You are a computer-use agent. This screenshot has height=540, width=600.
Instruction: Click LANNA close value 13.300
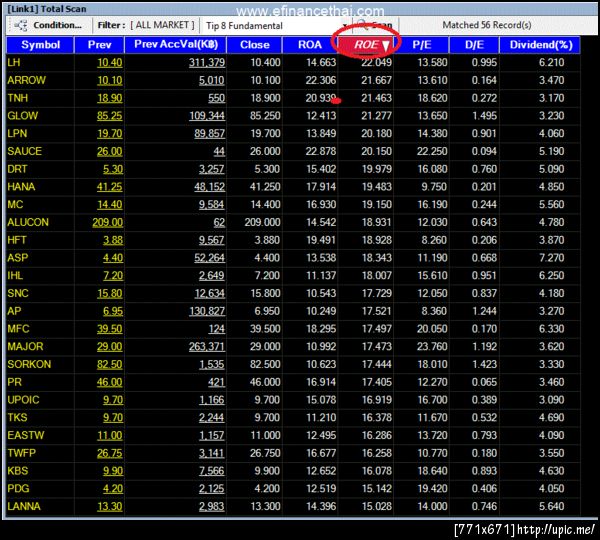pos(265,506)
